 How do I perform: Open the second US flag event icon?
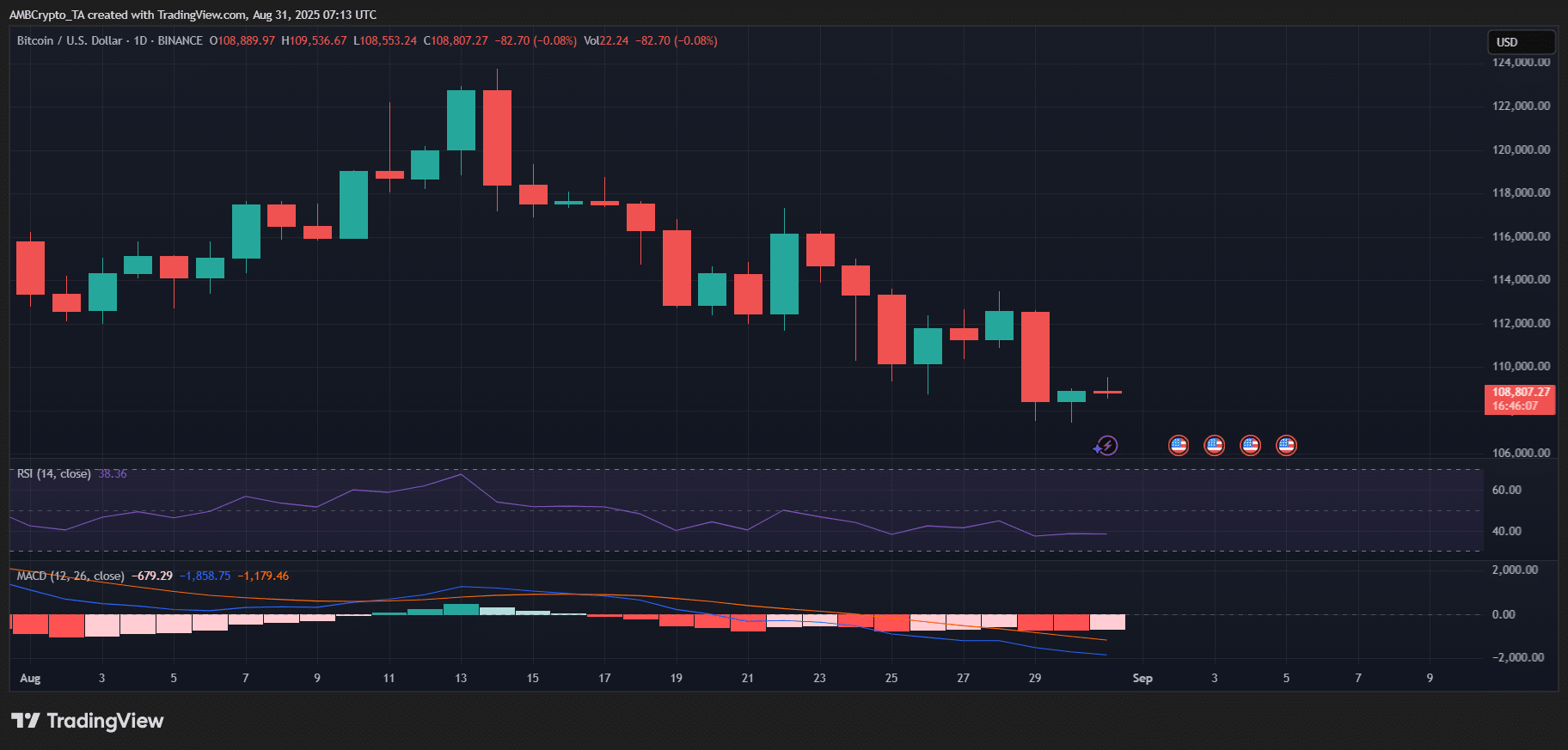coord(1214,445)
